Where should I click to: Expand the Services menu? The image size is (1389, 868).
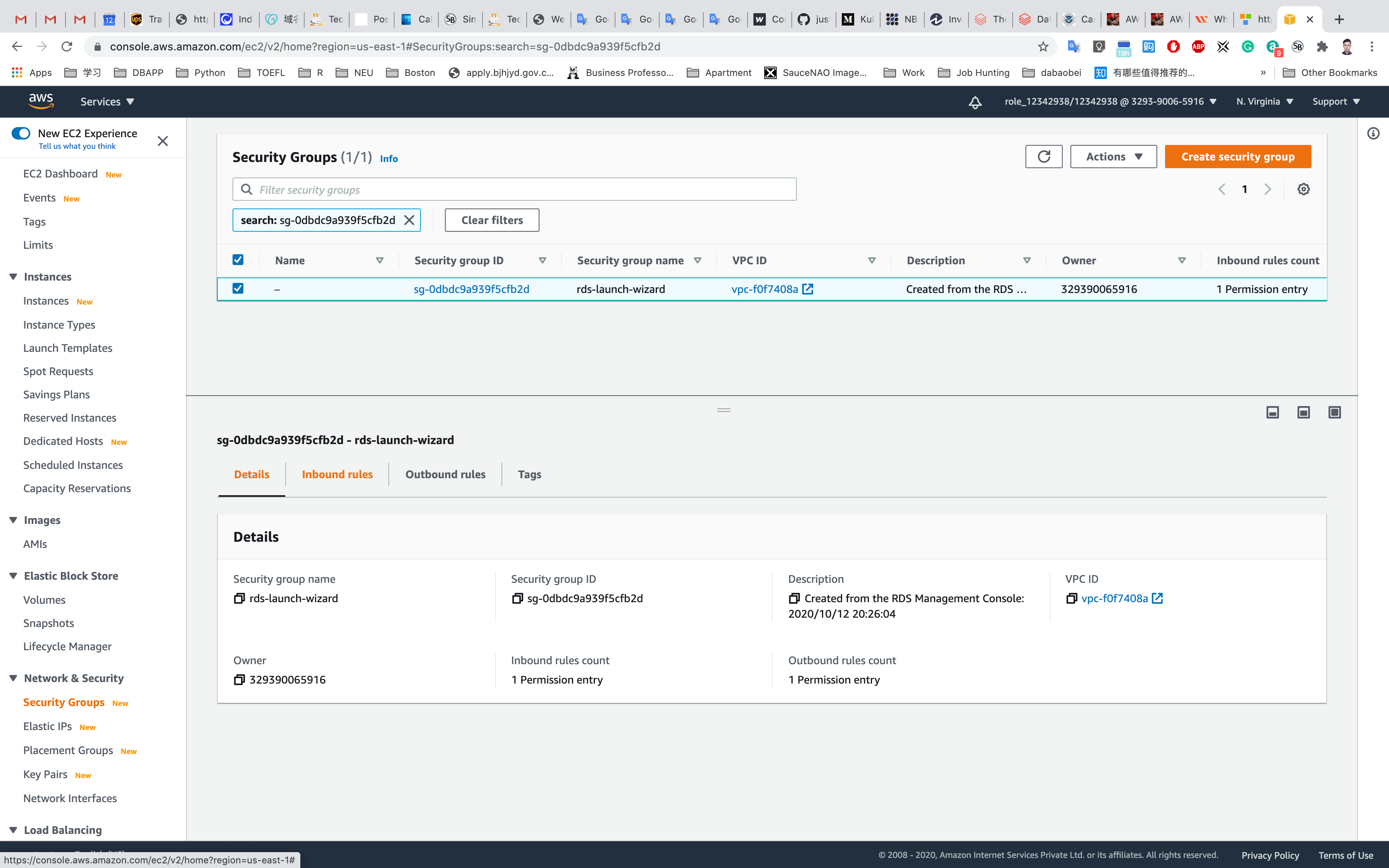pos(107,102)
